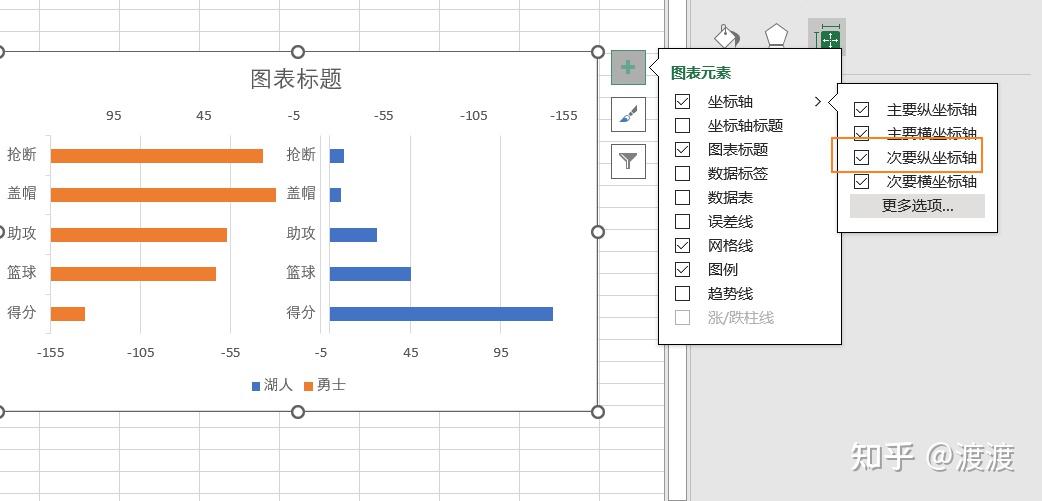Uncheck the 图表标题 checkbox

(x=682, y=150)
